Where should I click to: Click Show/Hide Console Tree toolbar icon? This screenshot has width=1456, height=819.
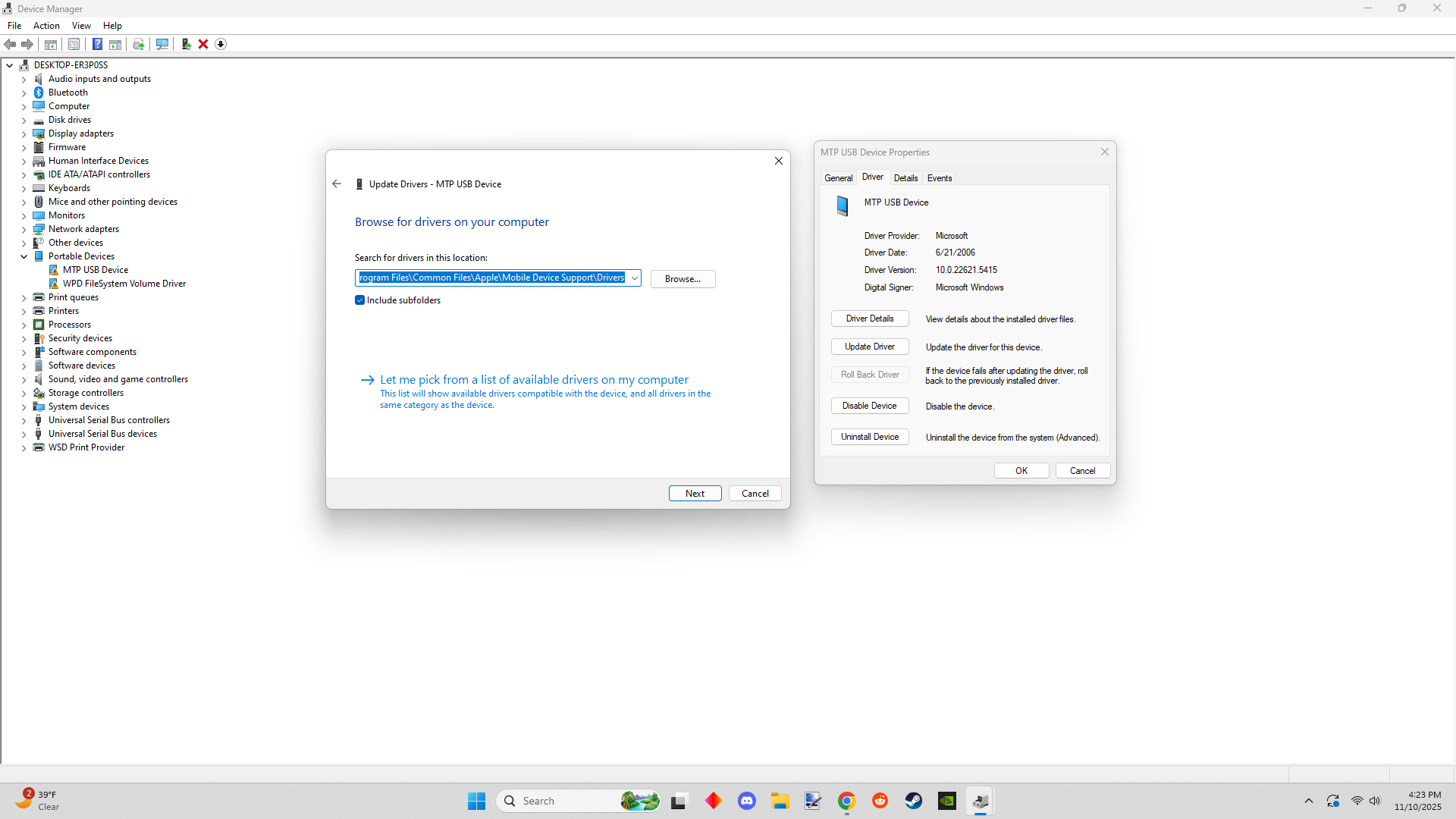click(51, 44)
